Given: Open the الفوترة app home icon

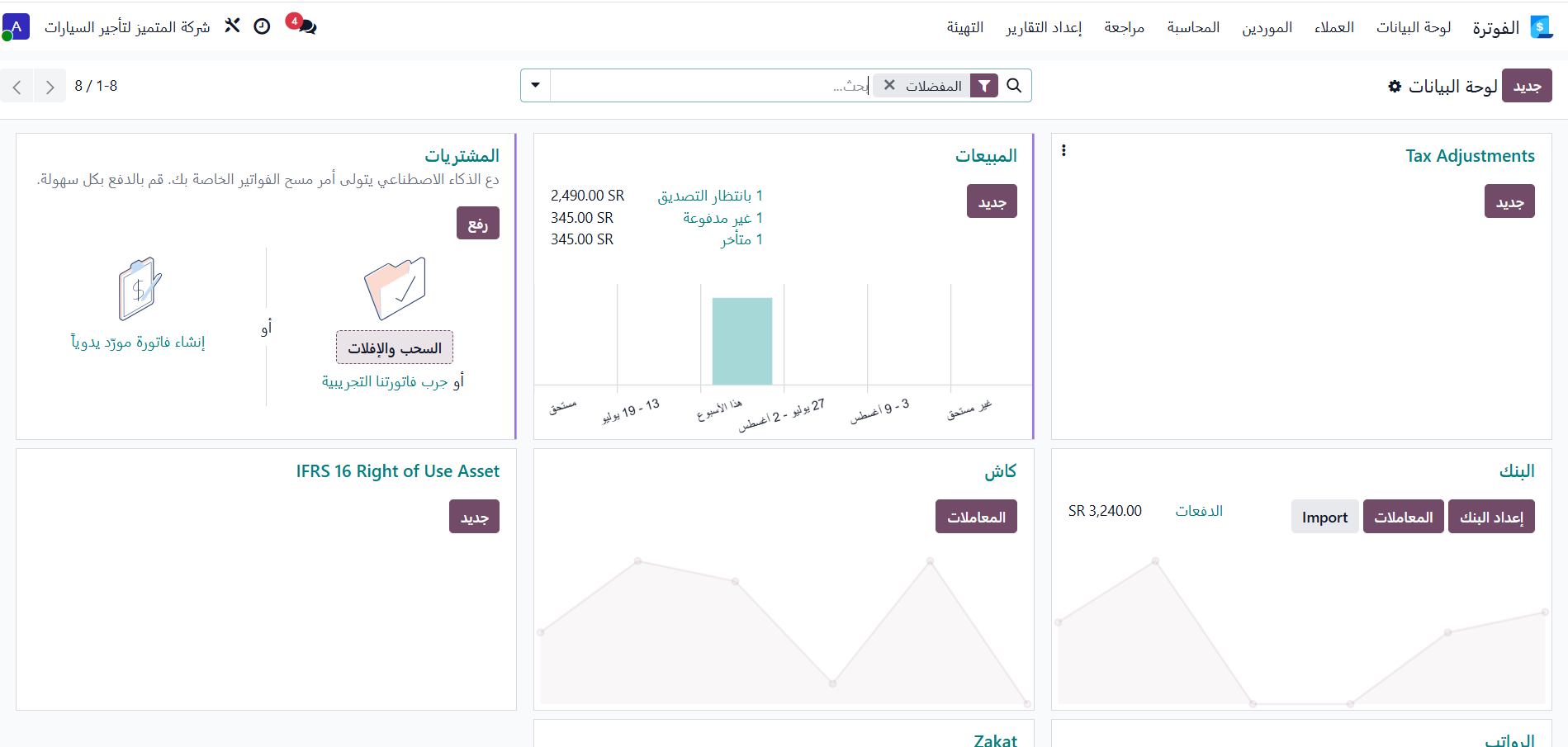Looking at the screenshot, I should 1541,27.
